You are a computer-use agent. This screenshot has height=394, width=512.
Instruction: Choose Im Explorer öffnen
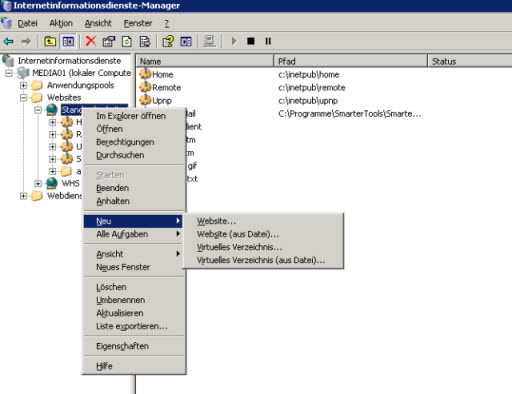133,116
